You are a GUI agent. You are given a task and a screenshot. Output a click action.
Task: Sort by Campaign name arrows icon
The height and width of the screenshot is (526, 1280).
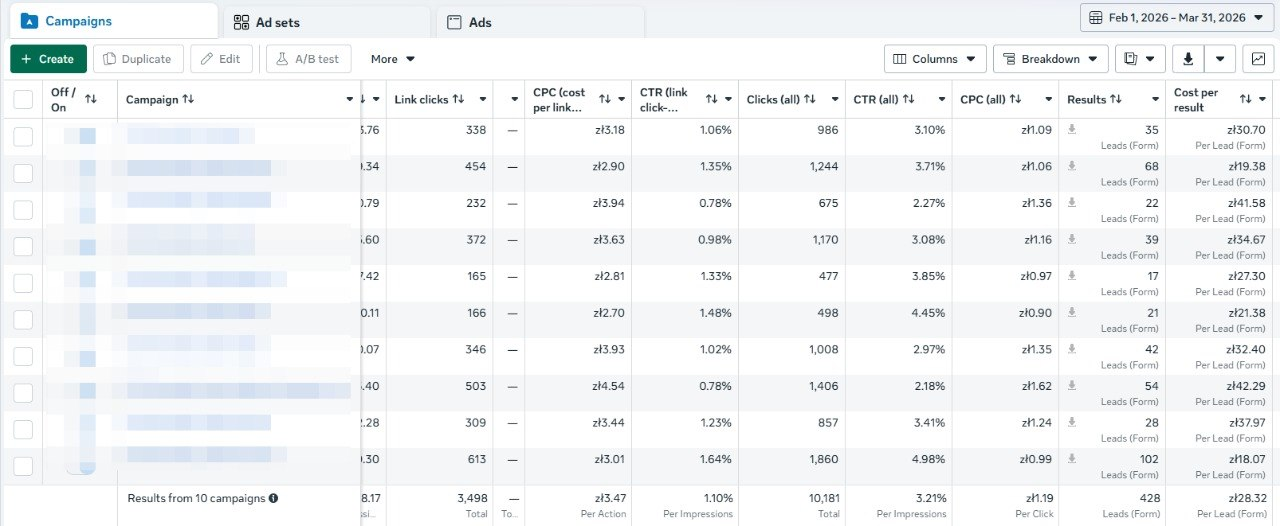(x=188, y=99)
